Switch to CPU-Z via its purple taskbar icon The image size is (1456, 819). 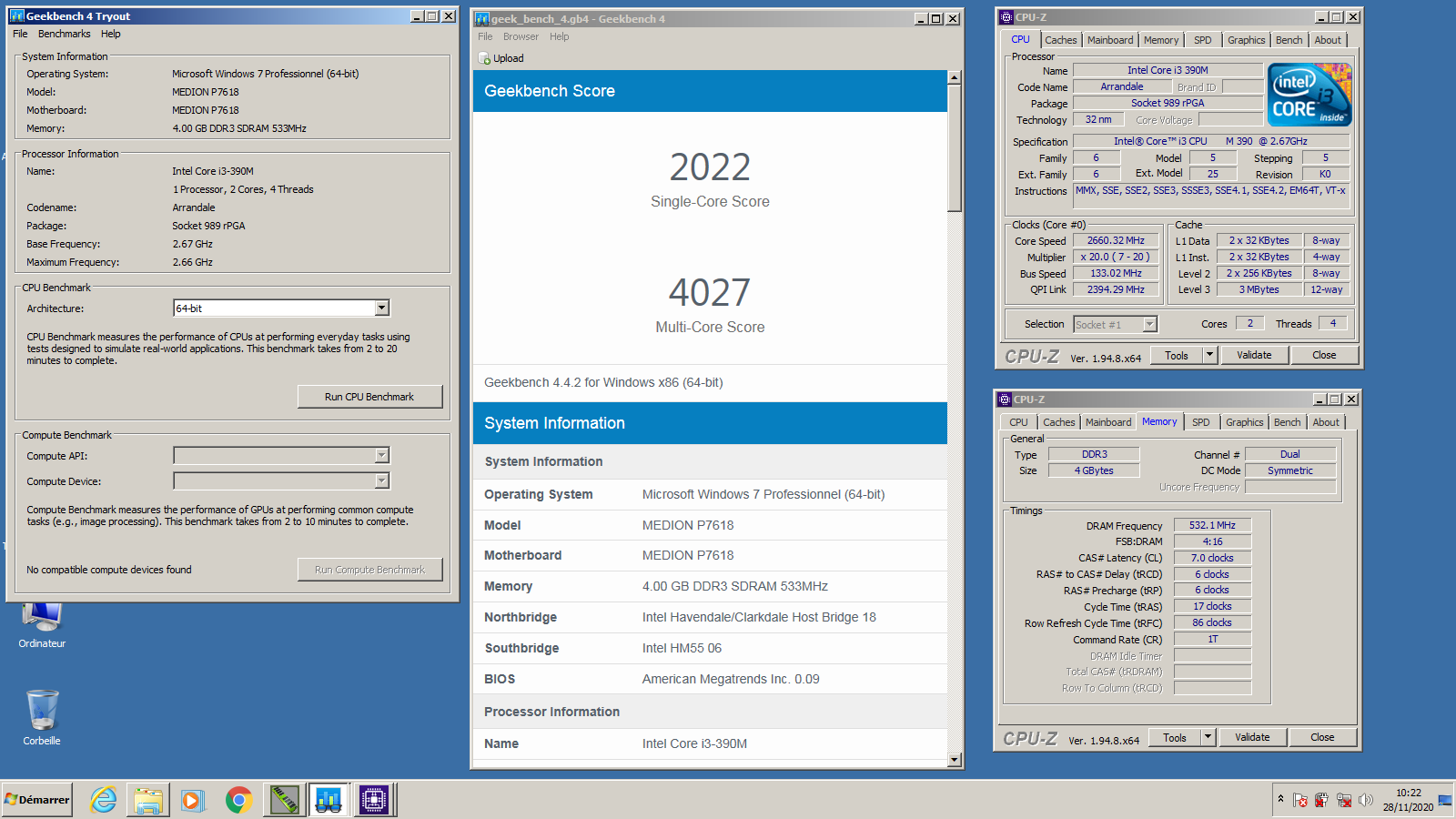pos(373,800)
